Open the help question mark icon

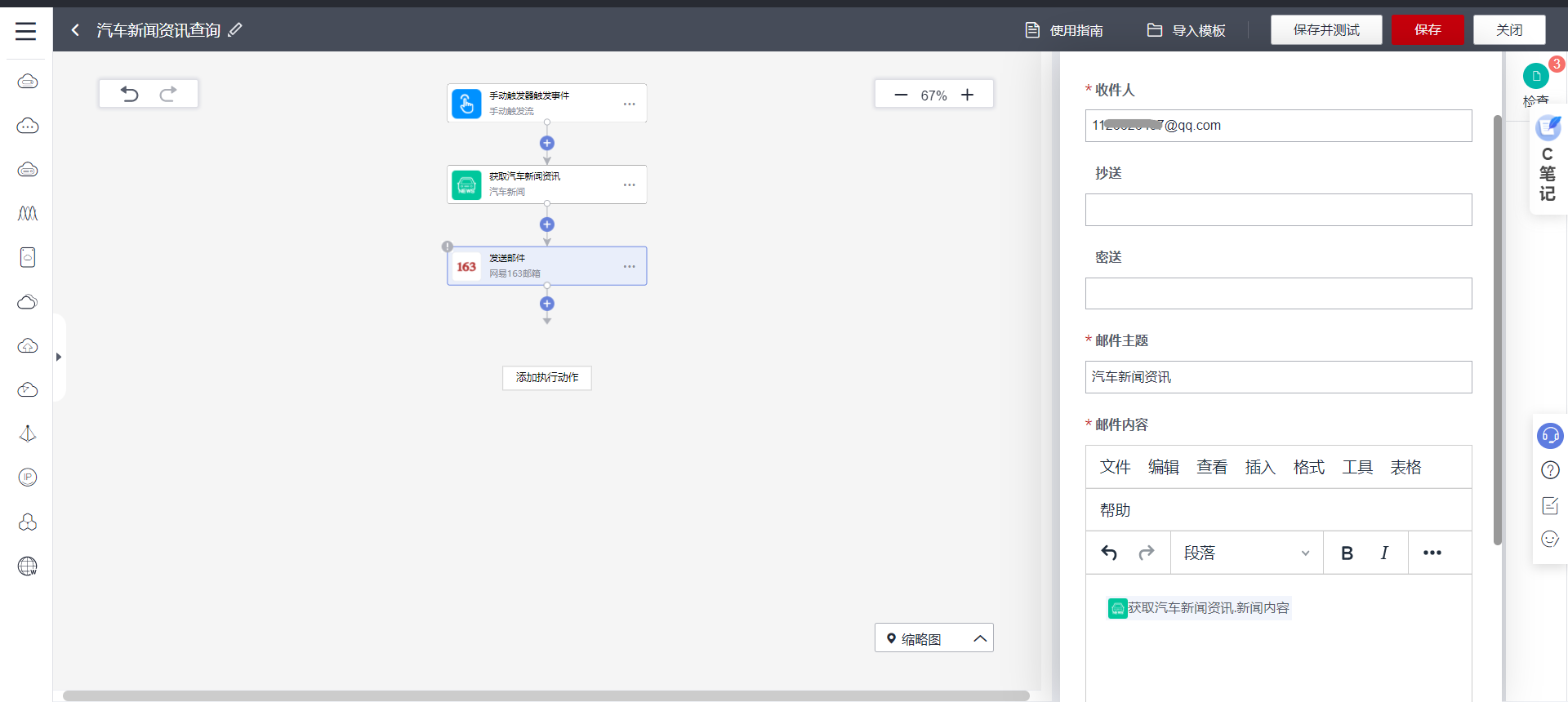(1550, 470)
